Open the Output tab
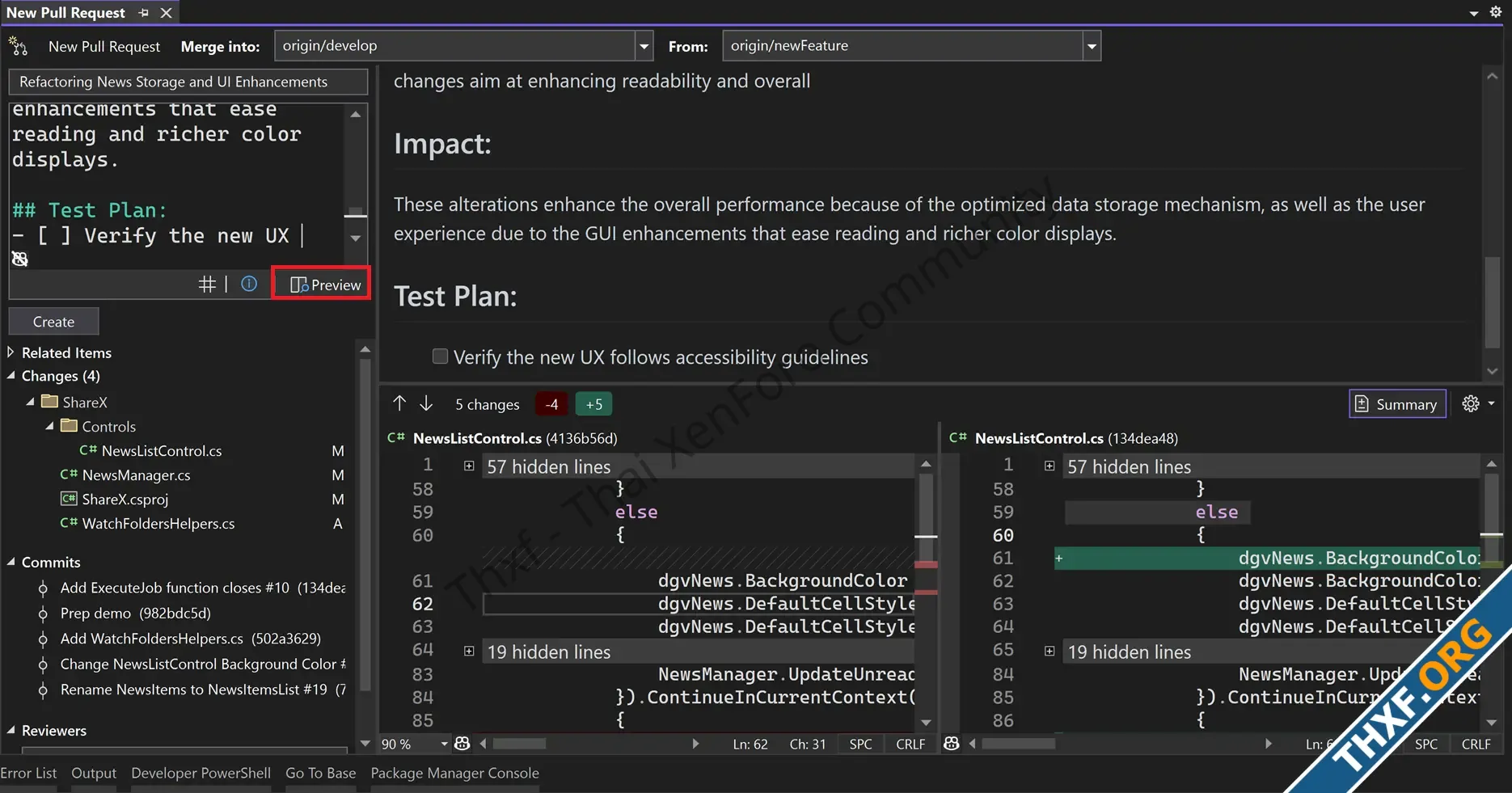1512x793 pixels. [94, 773]
